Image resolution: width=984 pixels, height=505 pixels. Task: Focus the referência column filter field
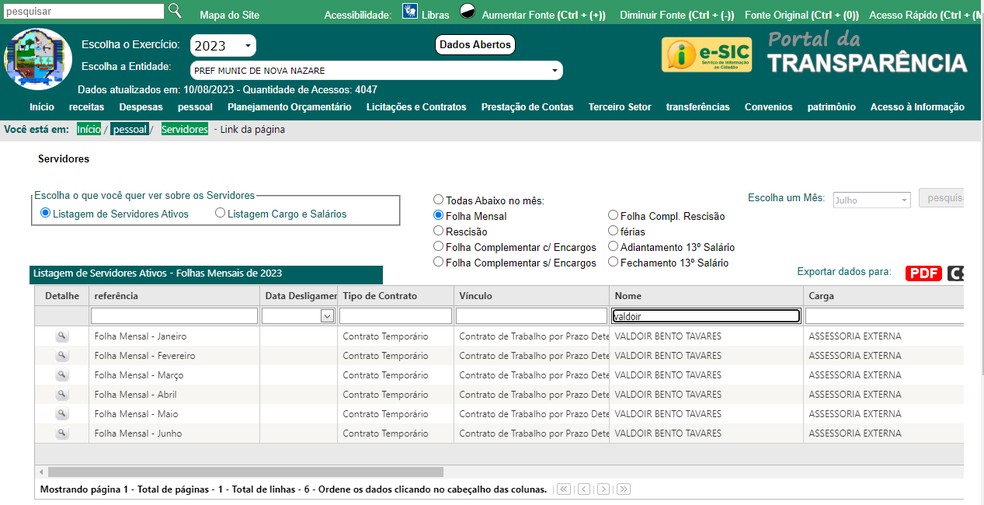pos(174,316)
